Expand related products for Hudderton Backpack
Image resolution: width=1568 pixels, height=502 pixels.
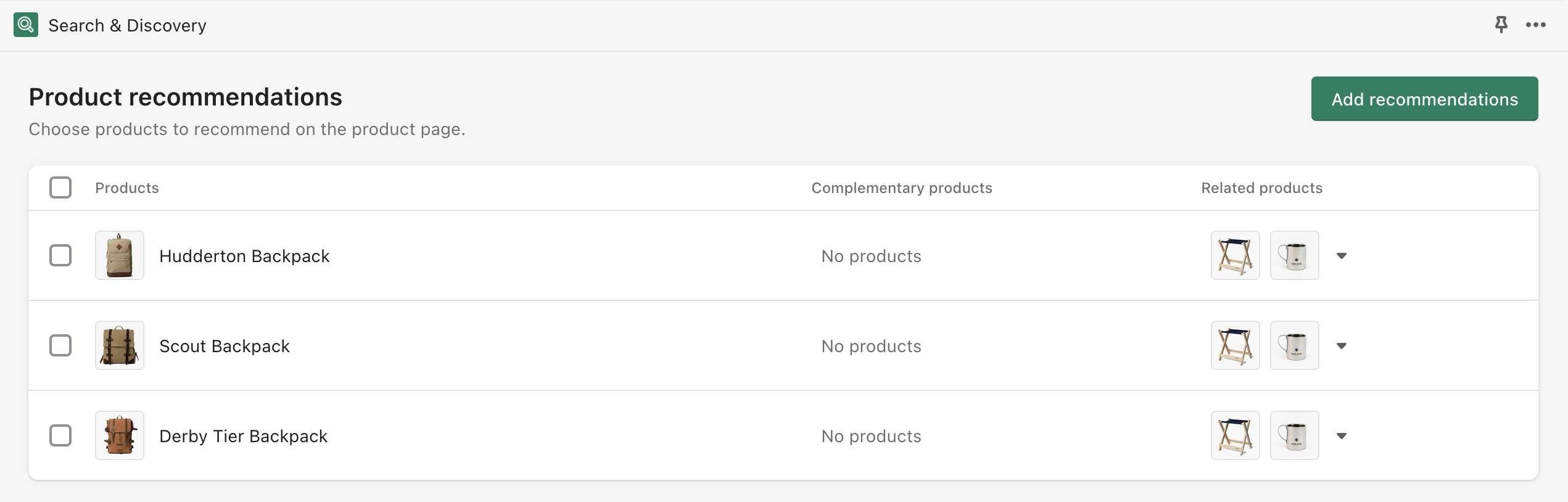1342,256
